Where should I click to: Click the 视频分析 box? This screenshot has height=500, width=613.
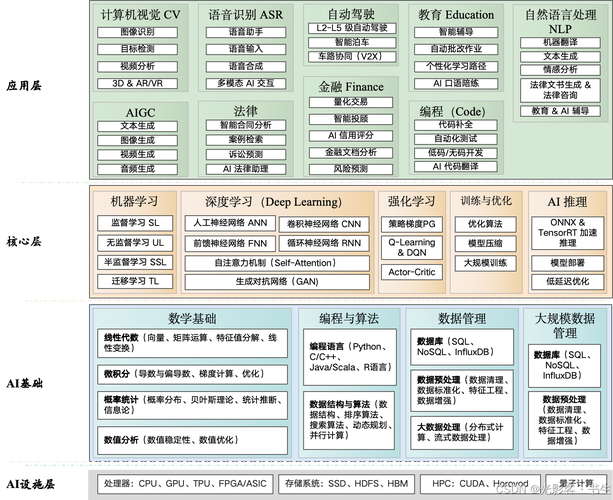137,66
